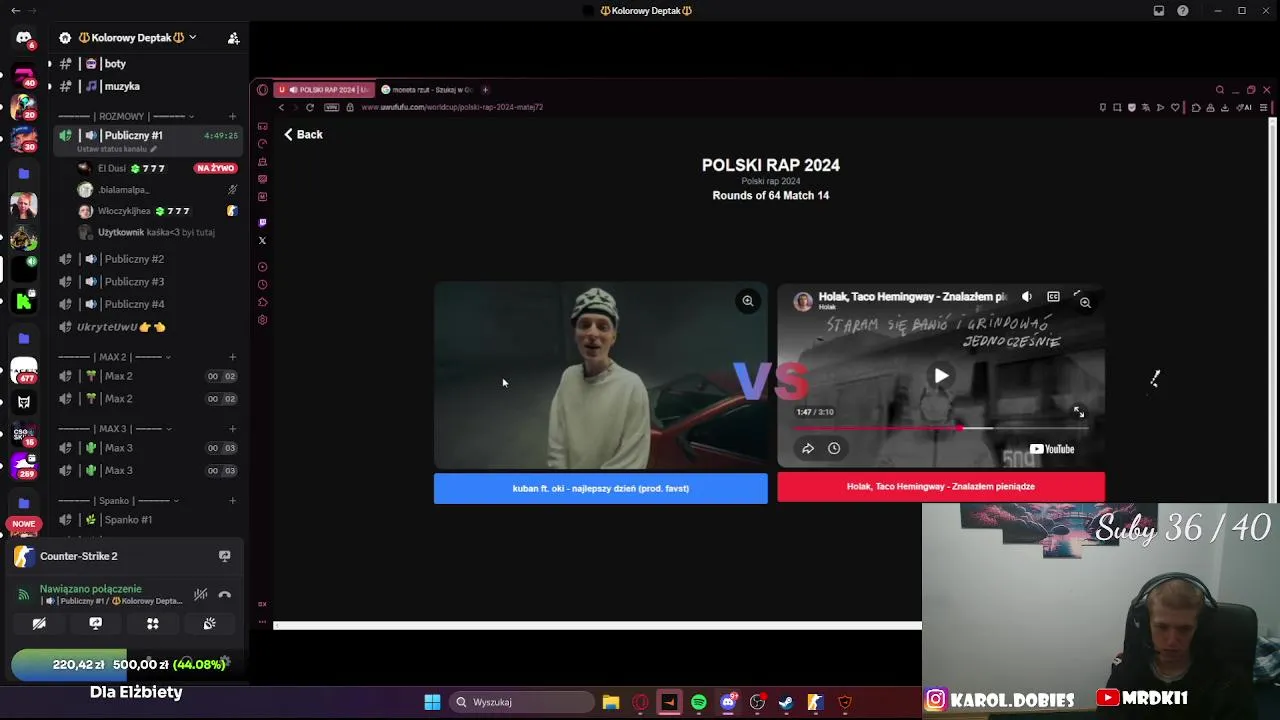Vote Holak, Taco Hemingway - Znalazłem pieniądze
Screen dimensions: 1280x720
pos(941,487)
